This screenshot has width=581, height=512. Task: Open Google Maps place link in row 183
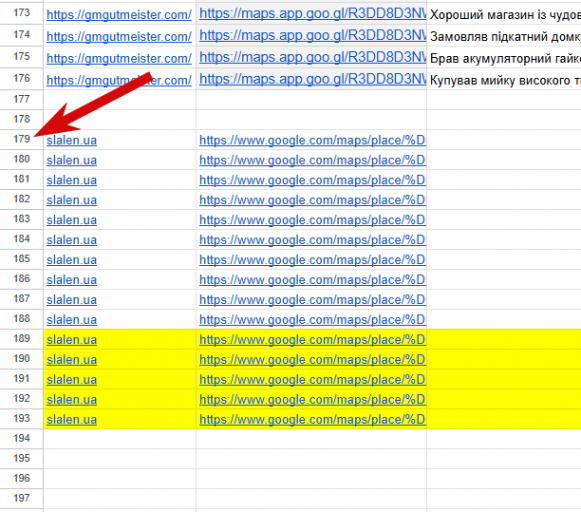pos(312,220)
